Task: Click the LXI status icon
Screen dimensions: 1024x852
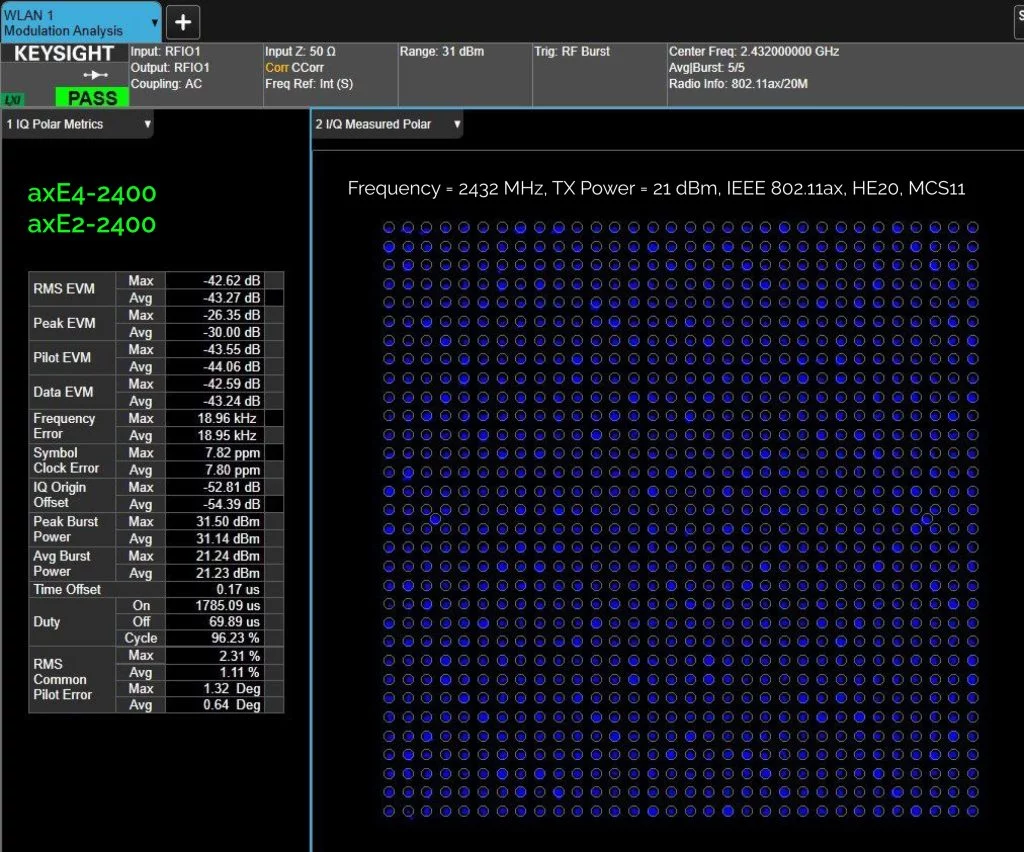Action: click(12, 99)
